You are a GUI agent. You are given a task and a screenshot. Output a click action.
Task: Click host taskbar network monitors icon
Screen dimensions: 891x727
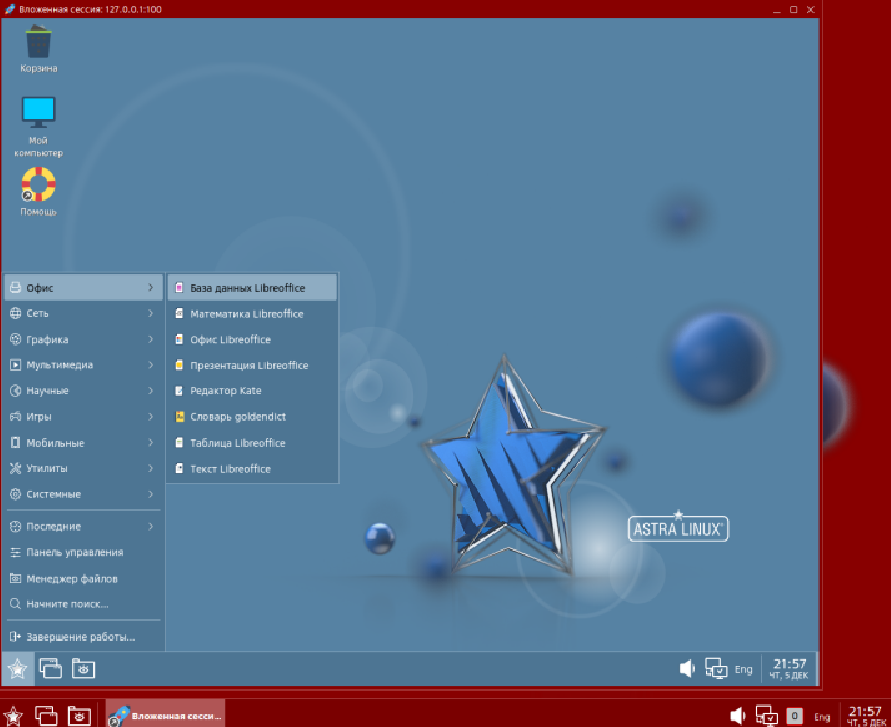(766, 716)
